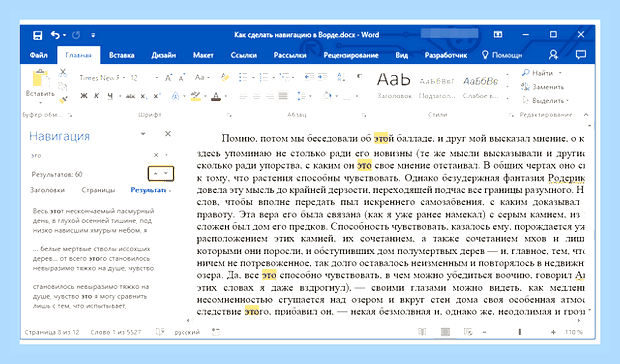
Task: Create a numbered list
Action: (264, 77)
